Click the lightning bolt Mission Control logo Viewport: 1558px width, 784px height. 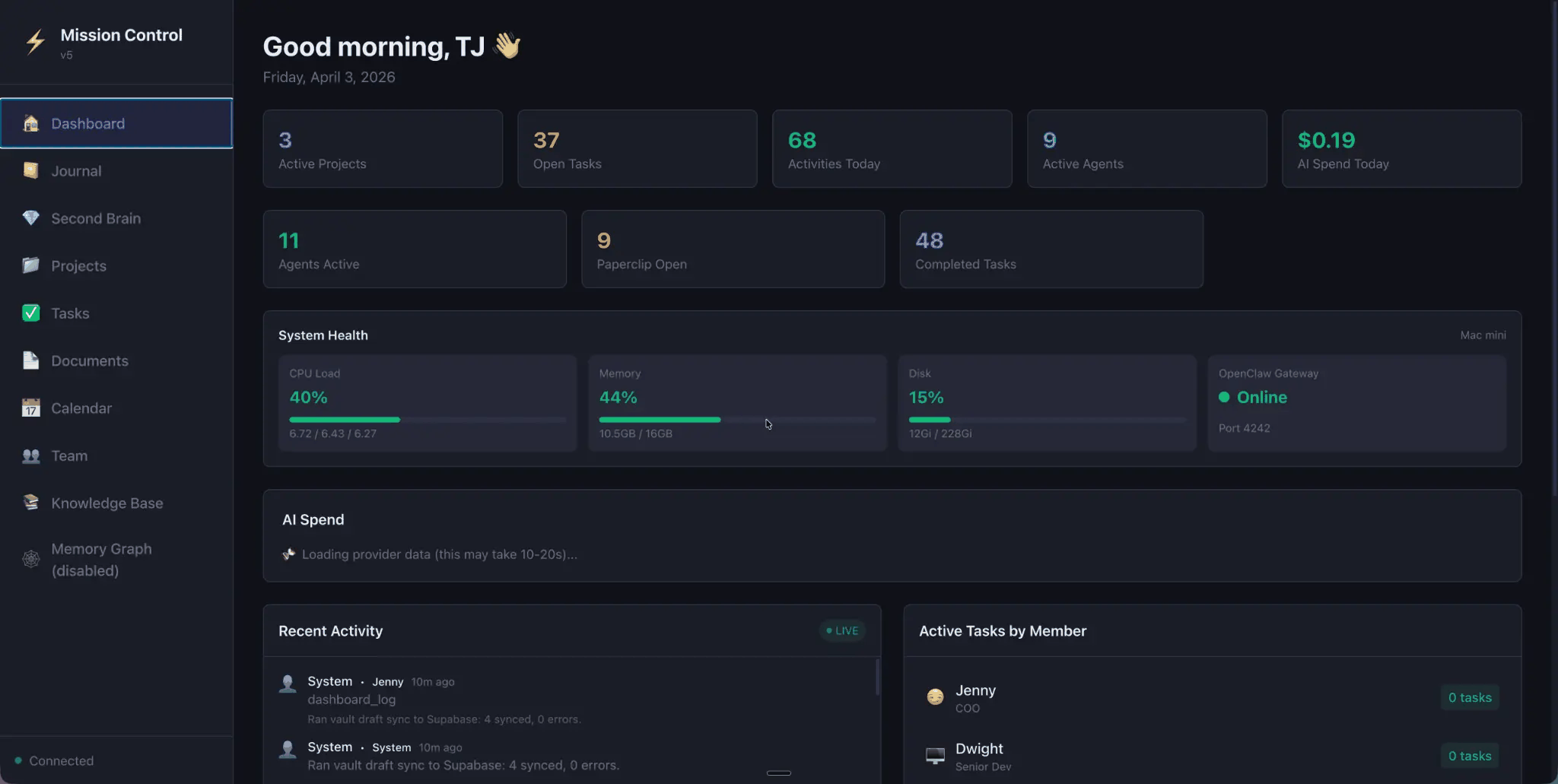35,42
